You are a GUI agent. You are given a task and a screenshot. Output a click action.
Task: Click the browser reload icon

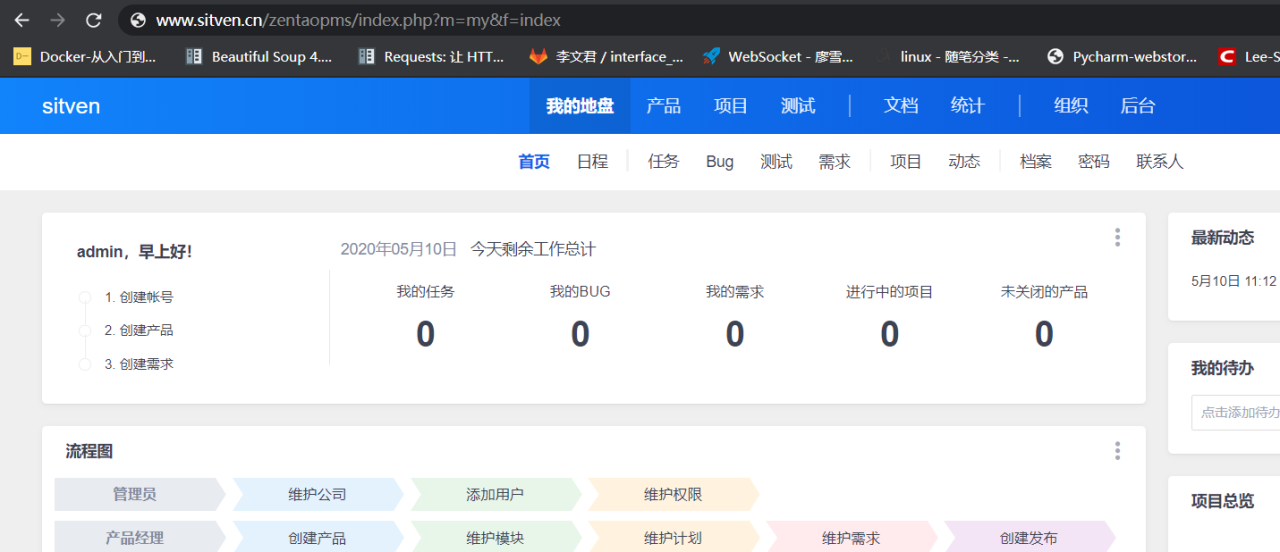click(x=93, y=20)
